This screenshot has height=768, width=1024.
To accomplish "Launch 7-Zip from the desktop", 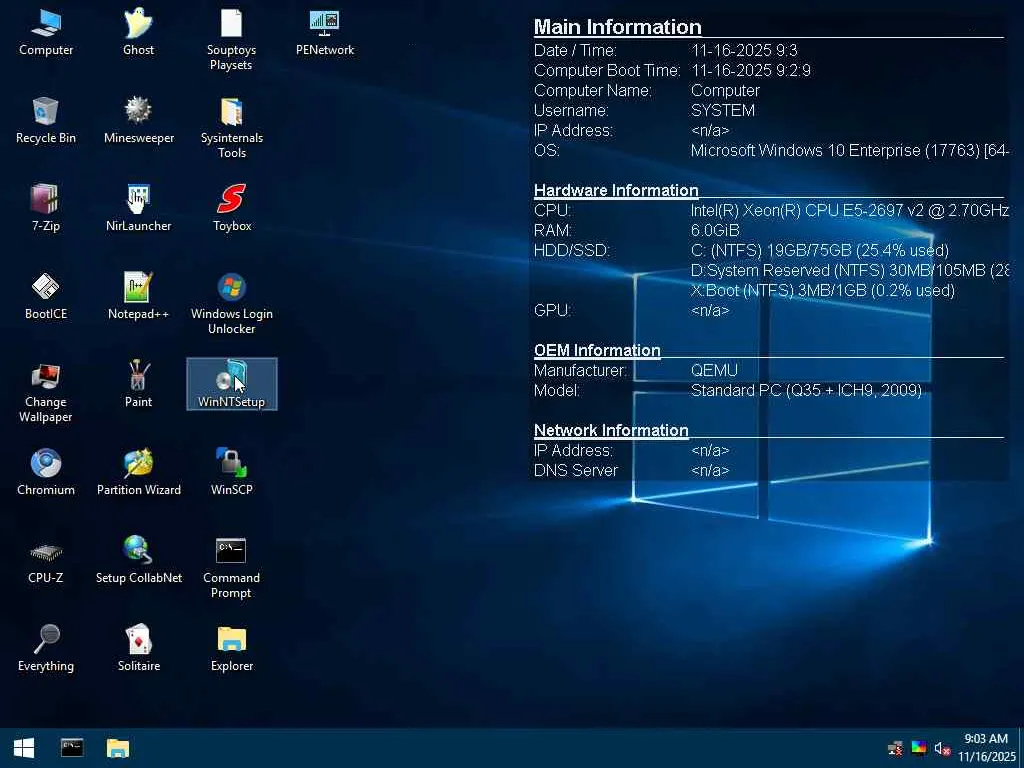I will pyautogui.click(x=46, y=208).
